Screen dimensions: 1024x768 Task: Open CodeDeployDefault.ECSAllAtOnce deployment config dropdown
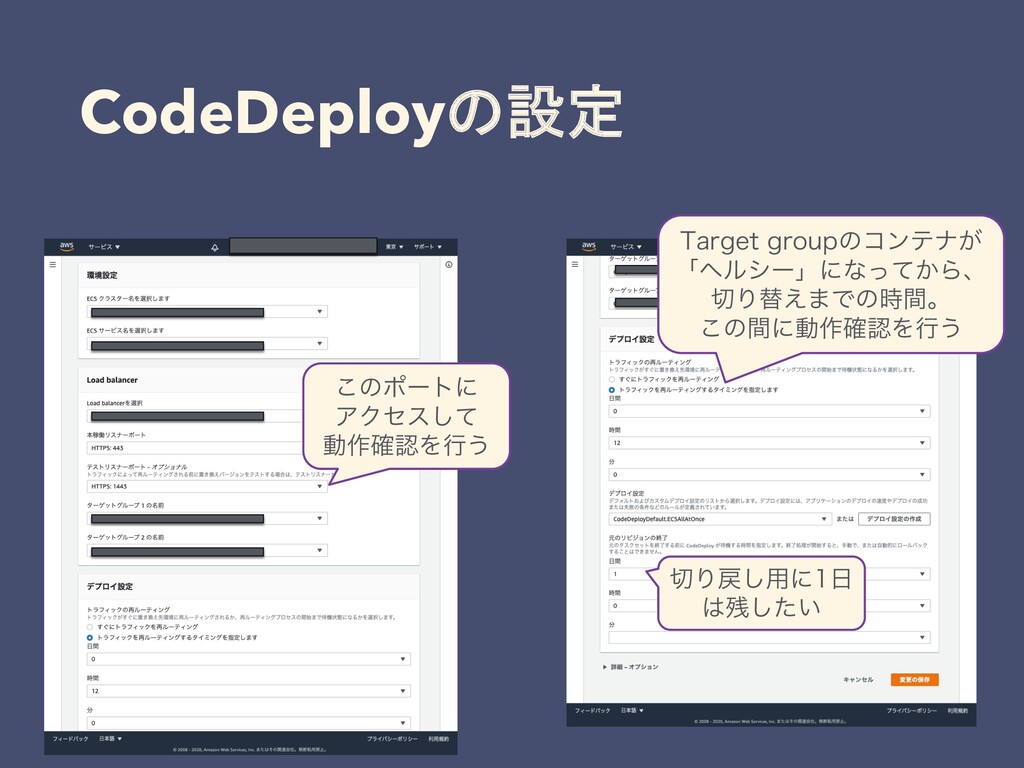(x=720, y=519)
